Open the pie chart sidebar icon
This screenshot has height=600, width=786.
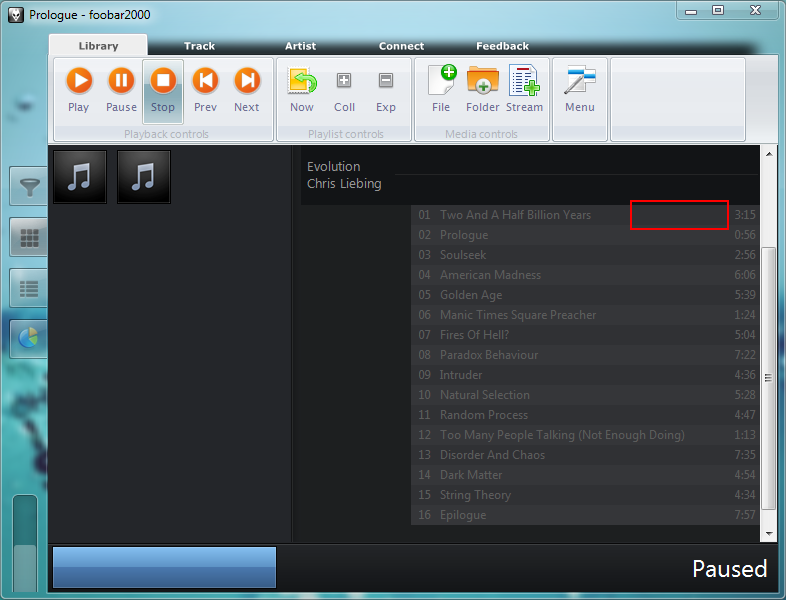coord(29,338)
